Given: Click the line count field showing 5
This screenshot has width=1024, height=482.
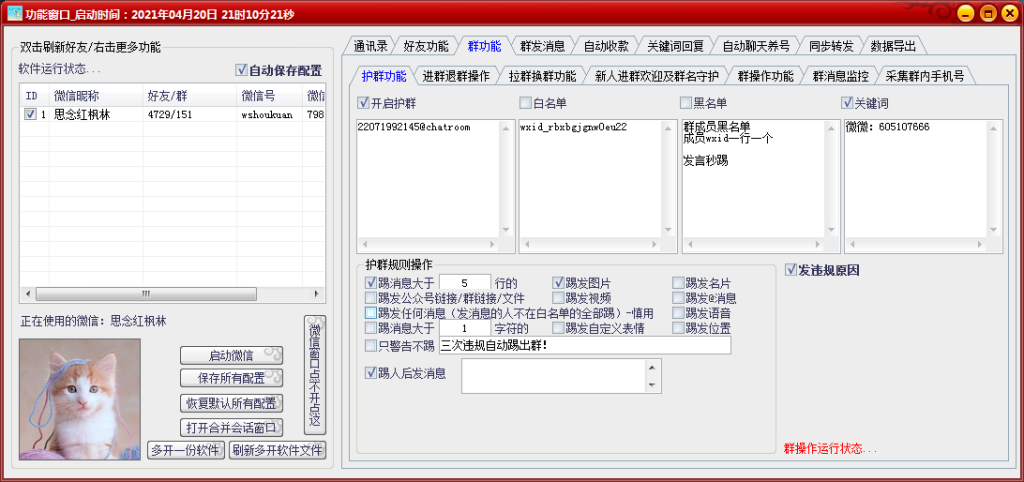Looking at the screenshot, I should pos(464,283).
